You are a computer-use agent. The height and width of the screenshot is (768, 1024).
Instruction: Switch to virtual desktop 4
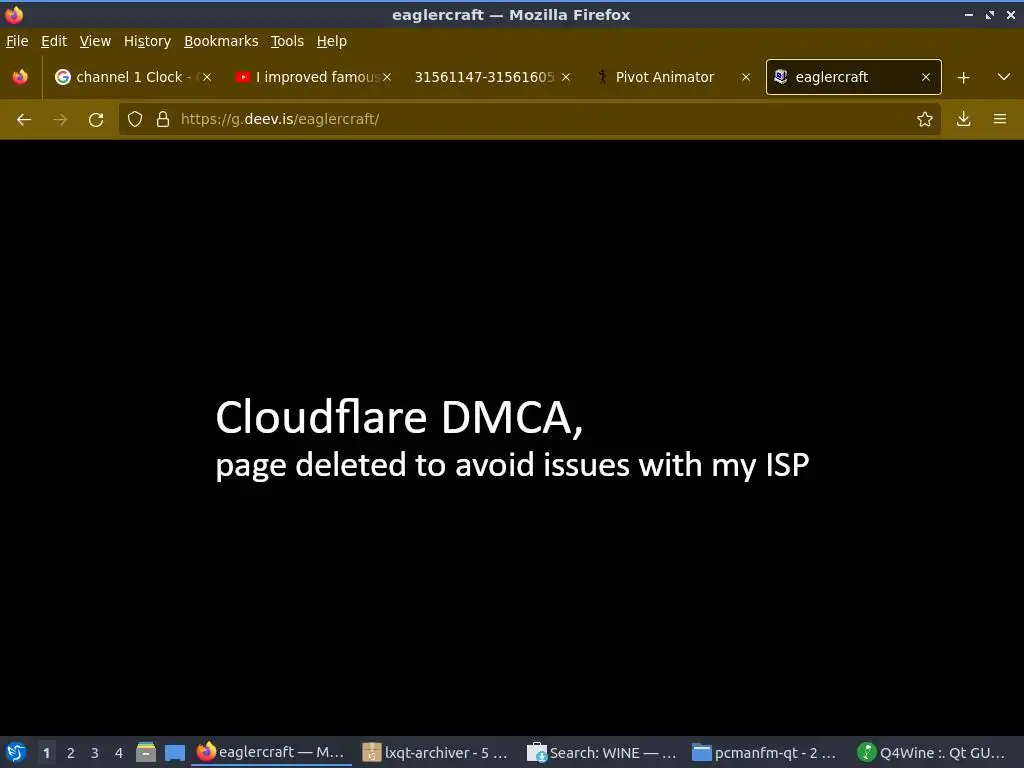(x=119, y=753)
